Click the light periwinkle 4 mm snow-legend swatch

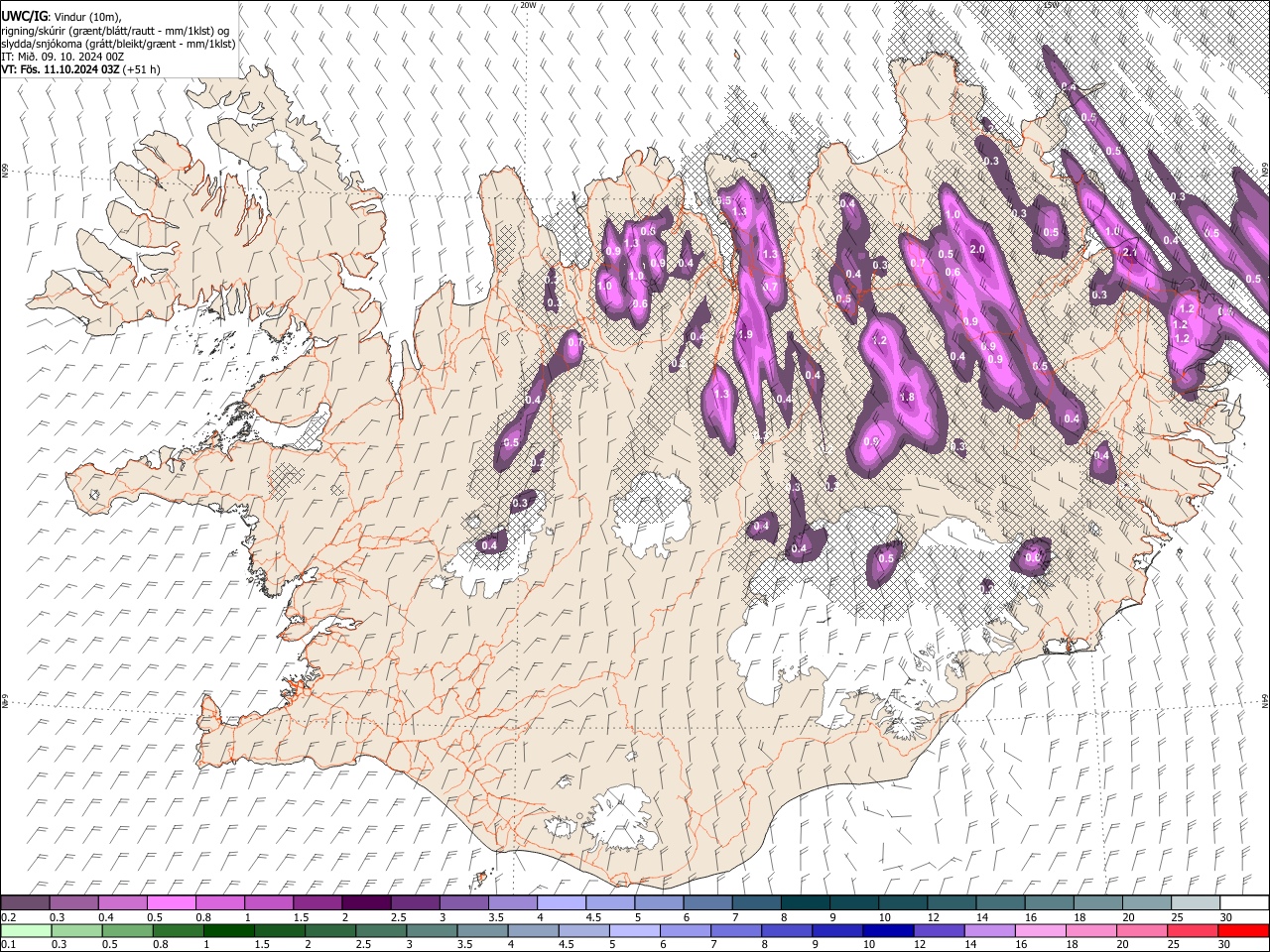click(561, 902)
